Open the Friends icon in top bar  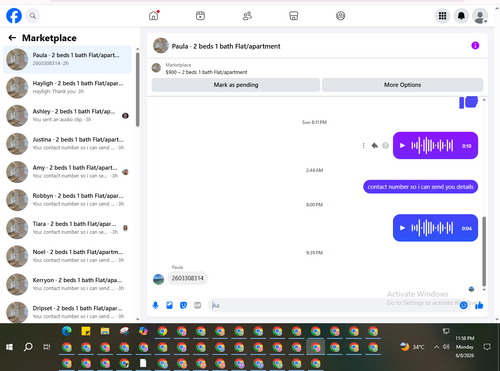(247, 16)
